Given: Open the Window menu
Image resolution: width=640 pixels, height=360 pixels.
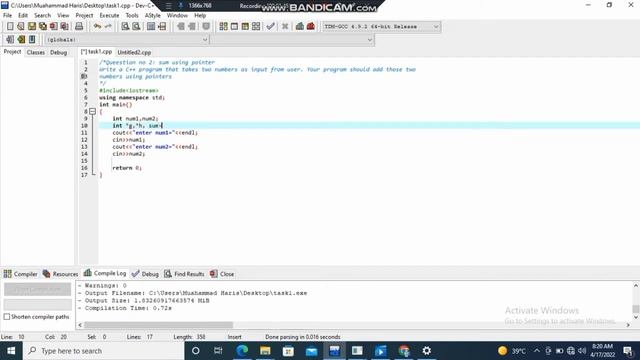Looking at the screenshot, I should (x=177, y=16).
